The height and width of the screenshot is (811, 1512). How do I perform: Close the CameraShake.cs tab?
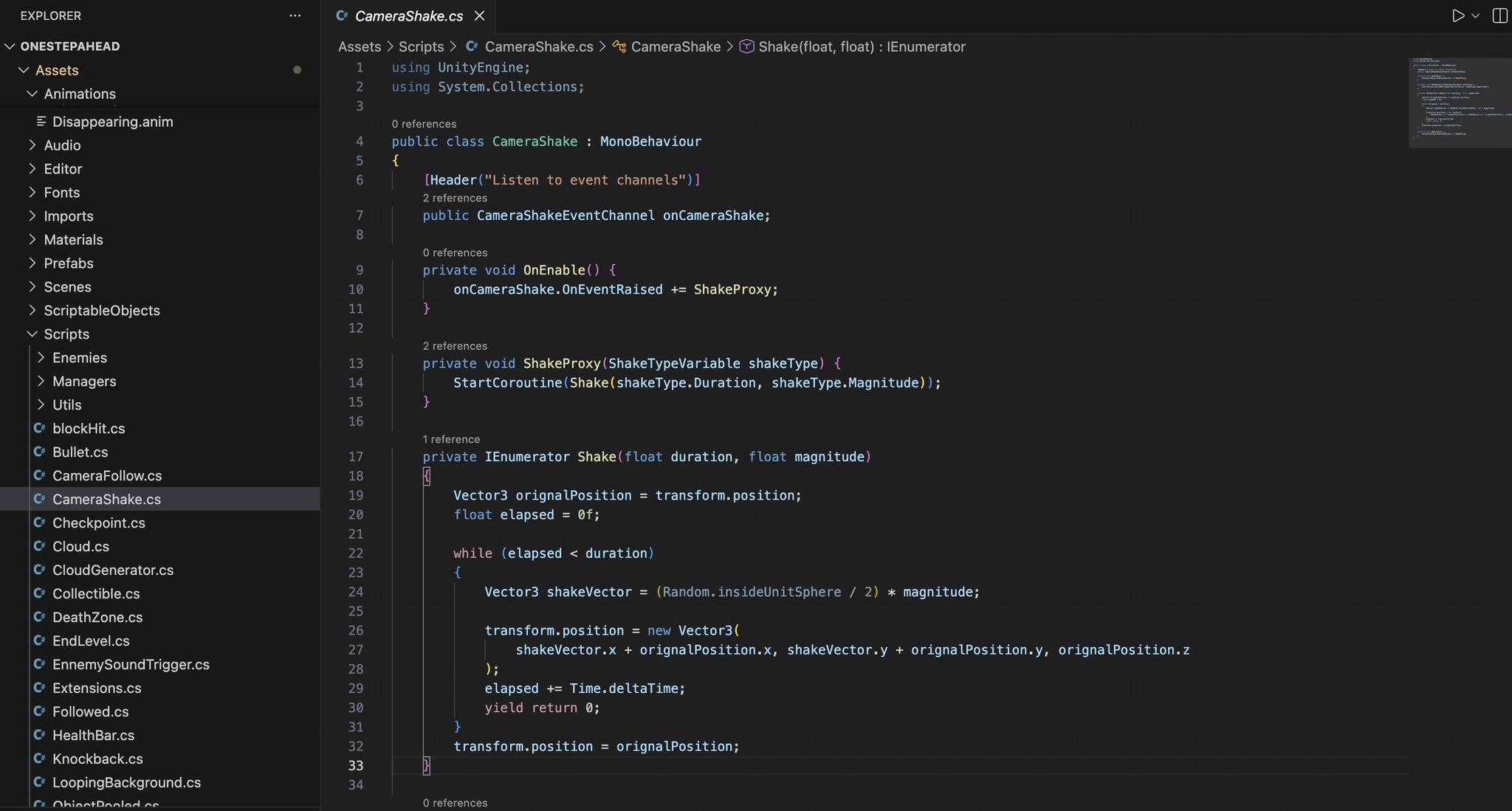480,15
